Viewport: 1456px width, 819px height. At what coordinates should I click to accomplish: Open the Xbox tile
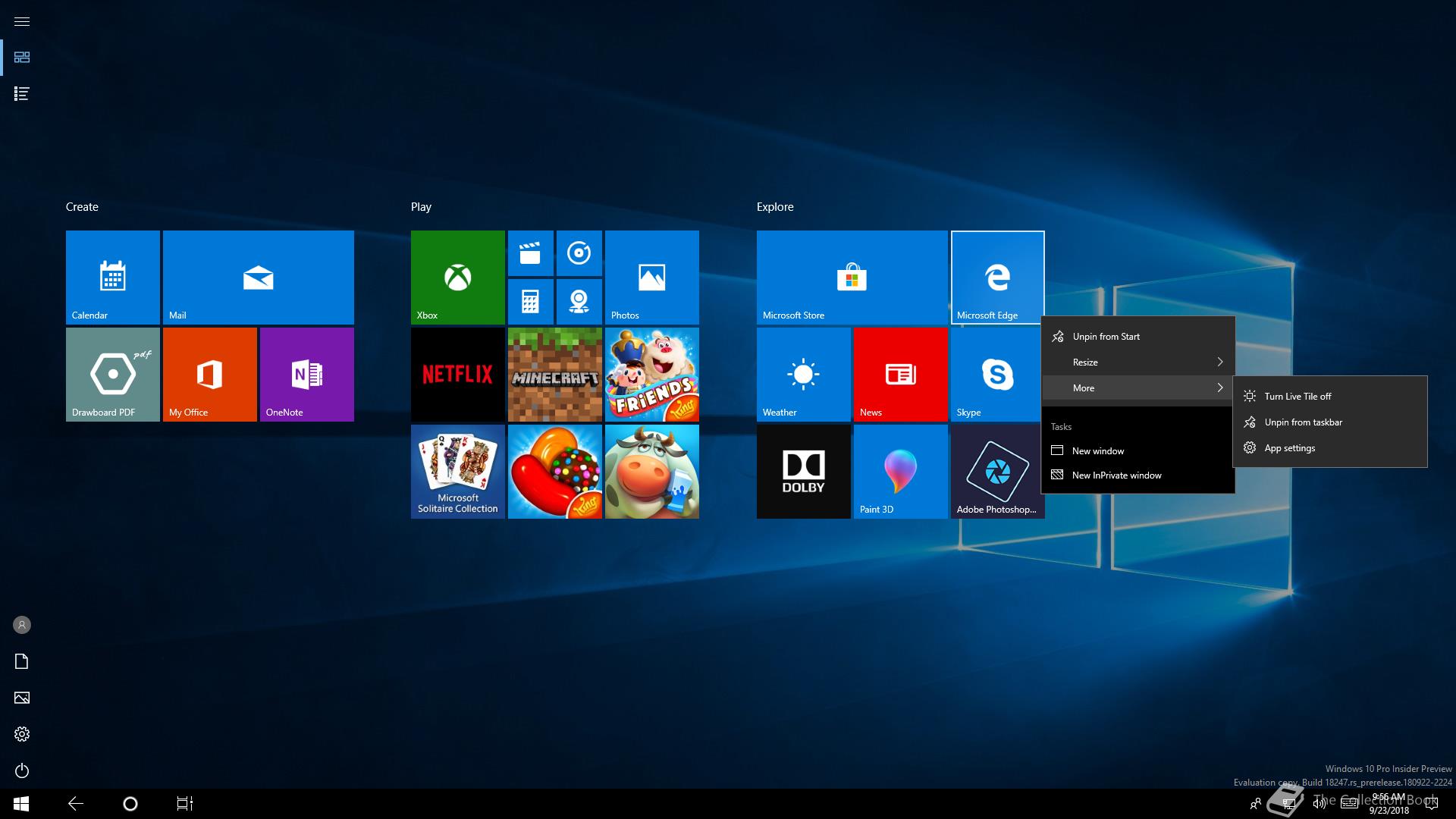458,278
